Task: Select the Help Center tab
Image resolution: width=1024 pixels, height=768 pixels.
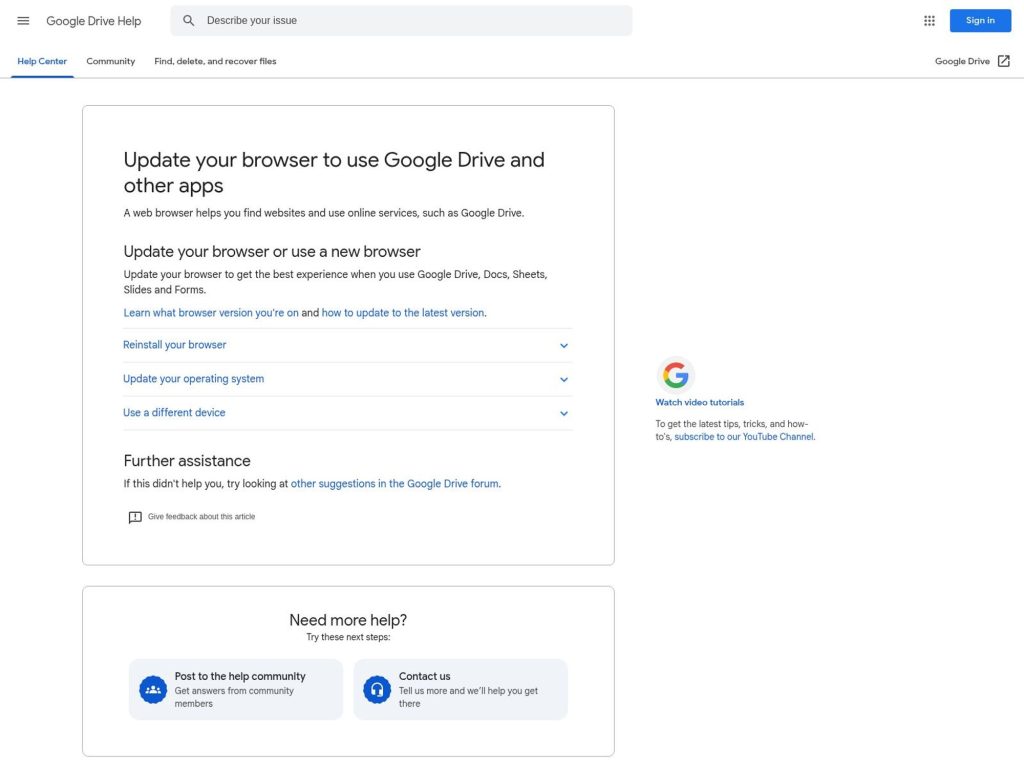Action: pyautogui.click(x=42, y=61)
